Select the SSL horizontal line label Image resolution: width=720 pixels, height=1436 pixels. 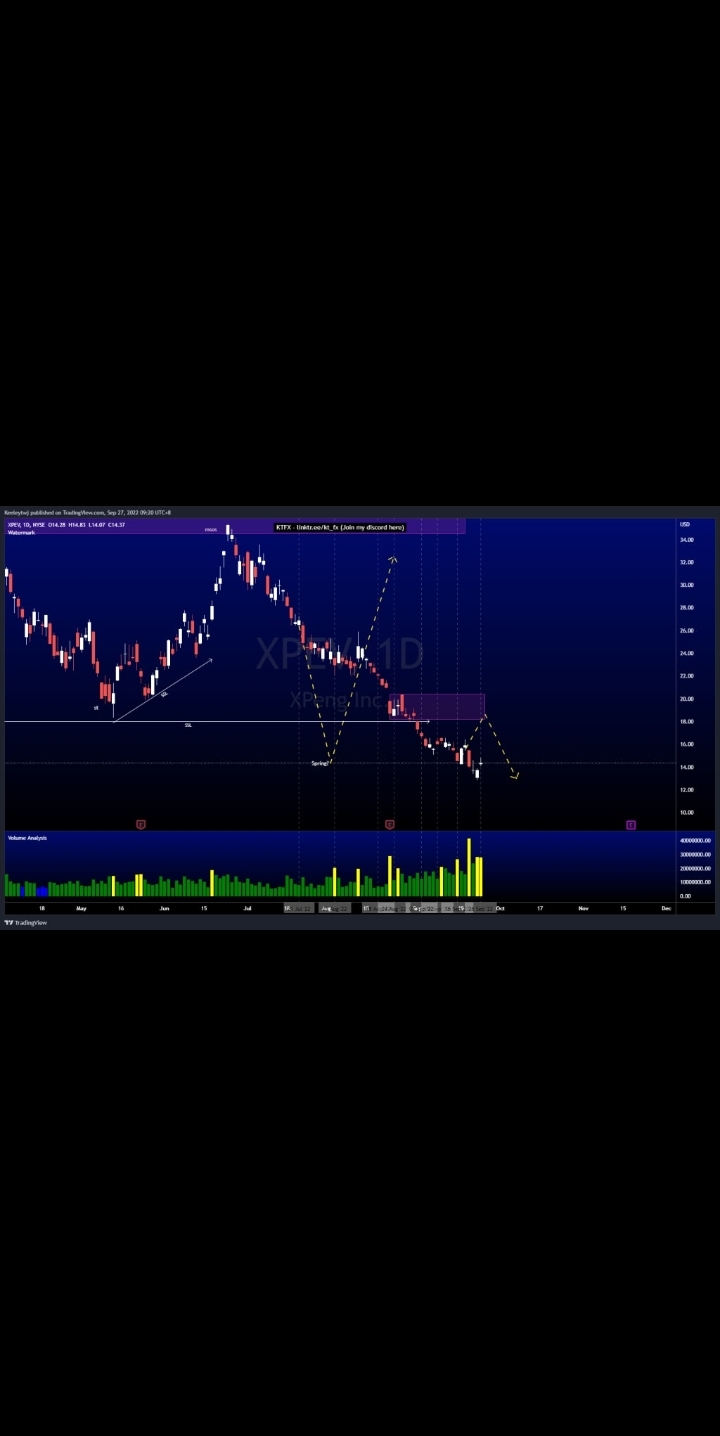point(188,725)
